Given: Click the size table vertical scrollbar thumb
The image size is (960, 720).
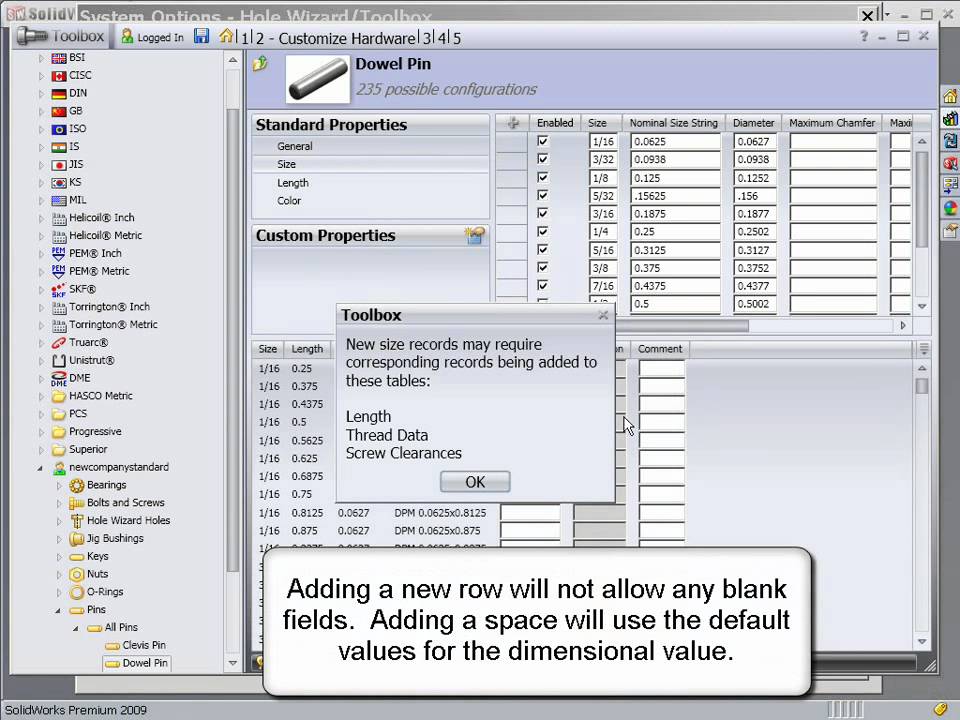Looking at the screenshot, I should coord(921,199).
